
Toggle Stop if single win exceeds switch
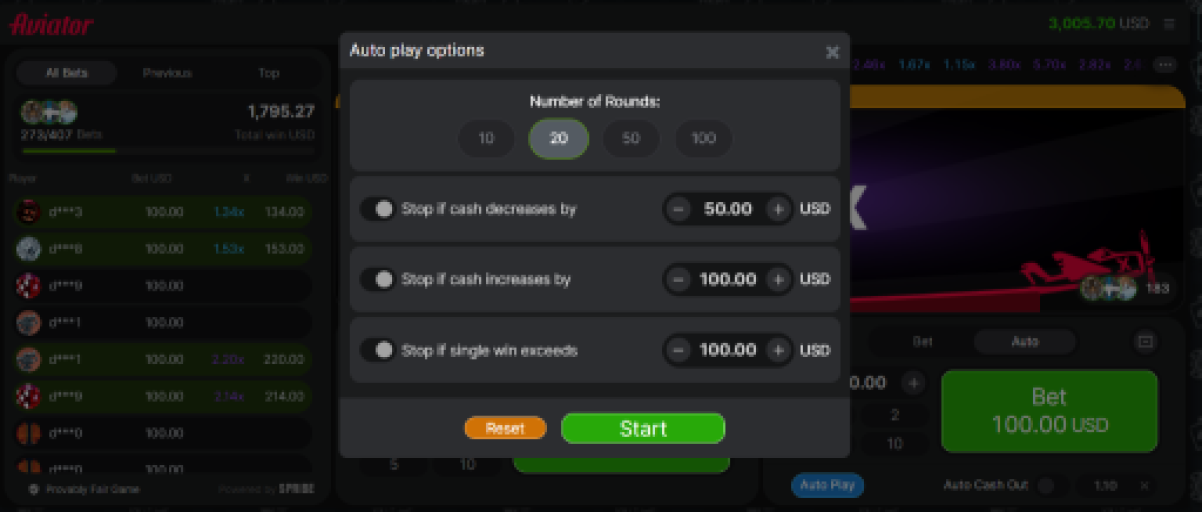[378, 350]
